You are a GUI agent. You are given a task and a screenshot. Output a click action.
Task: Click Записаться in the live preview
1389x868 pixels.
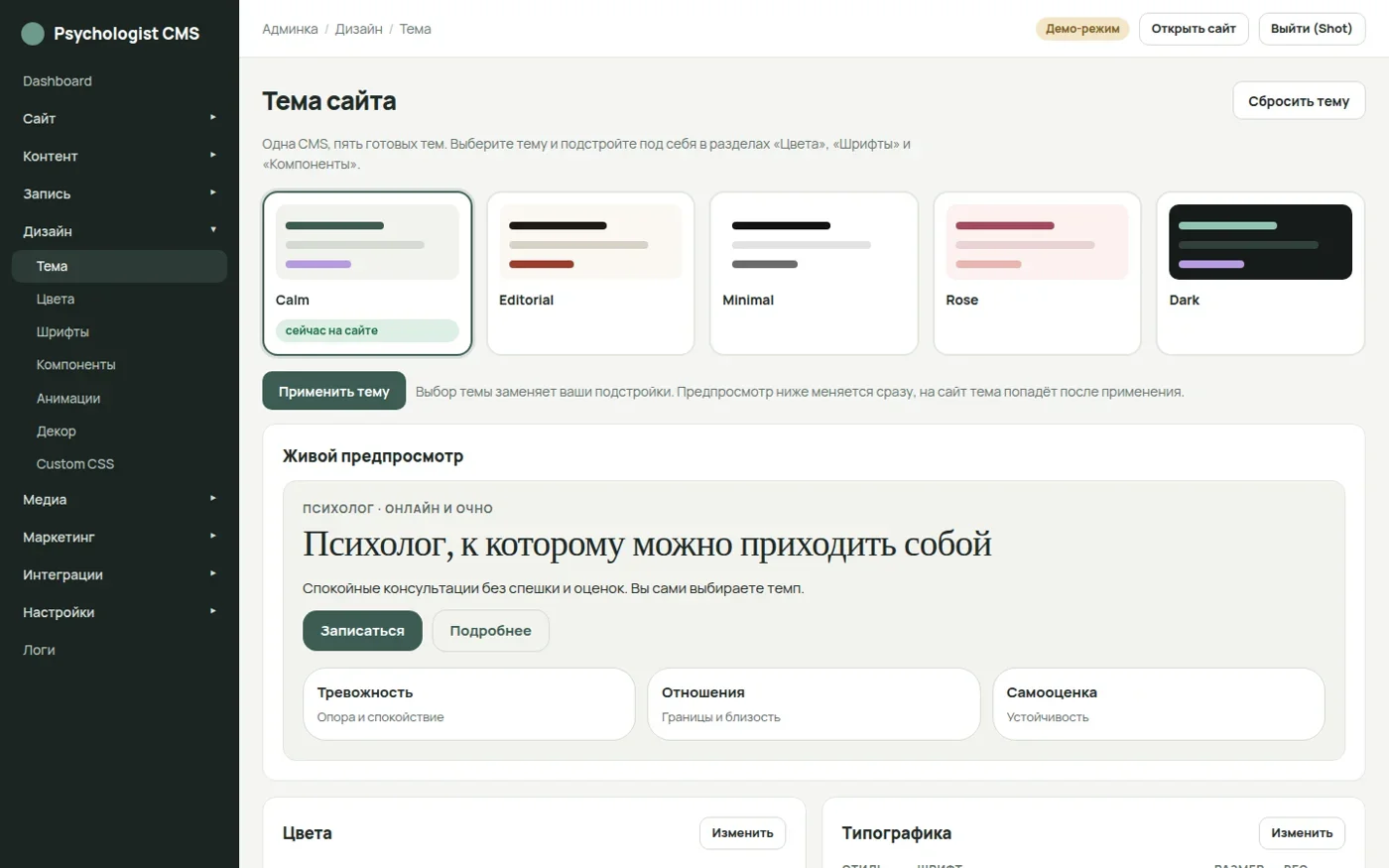[362, 631]
